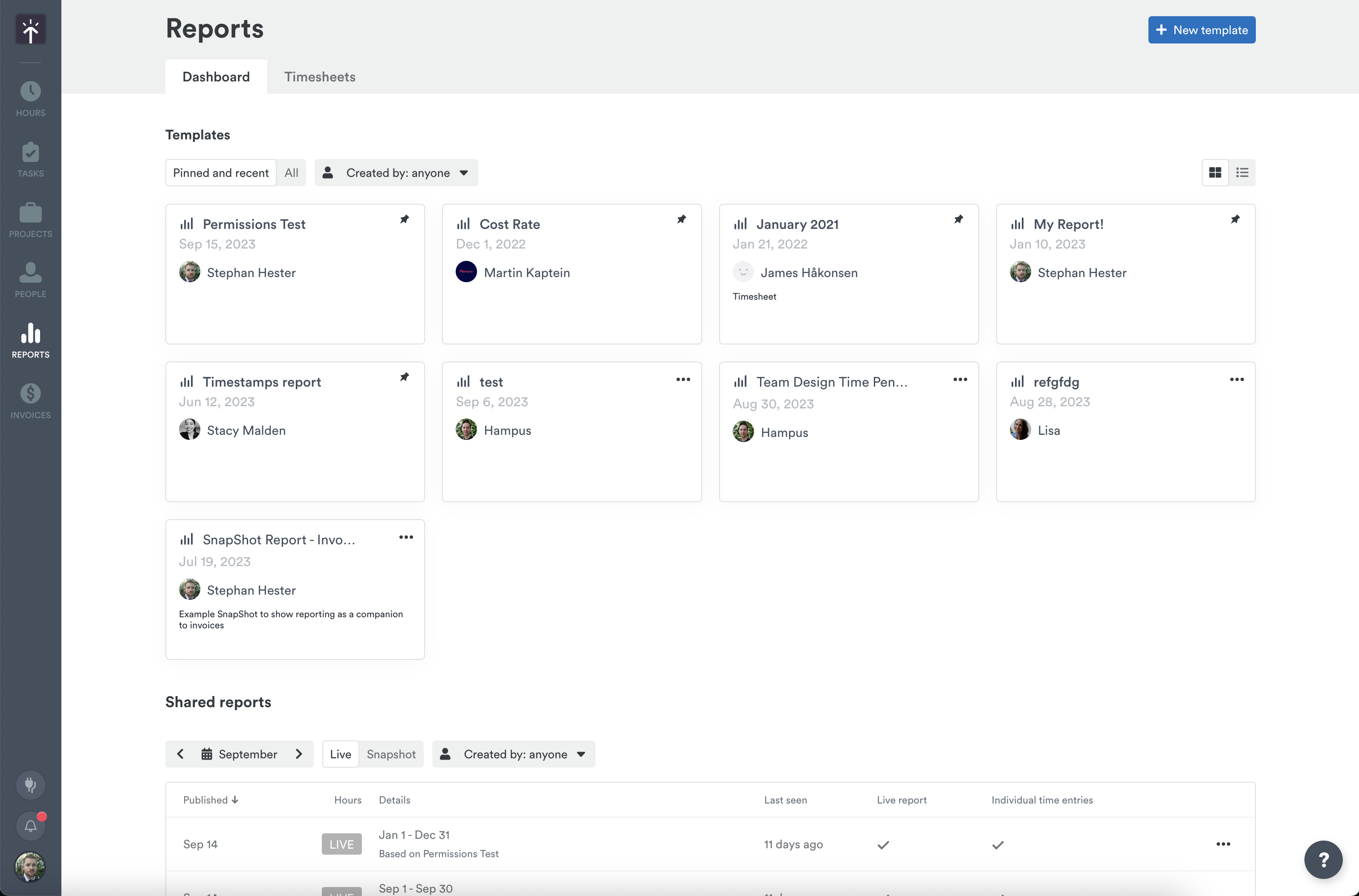
Task: Open the September date picker
Action: 240,754
